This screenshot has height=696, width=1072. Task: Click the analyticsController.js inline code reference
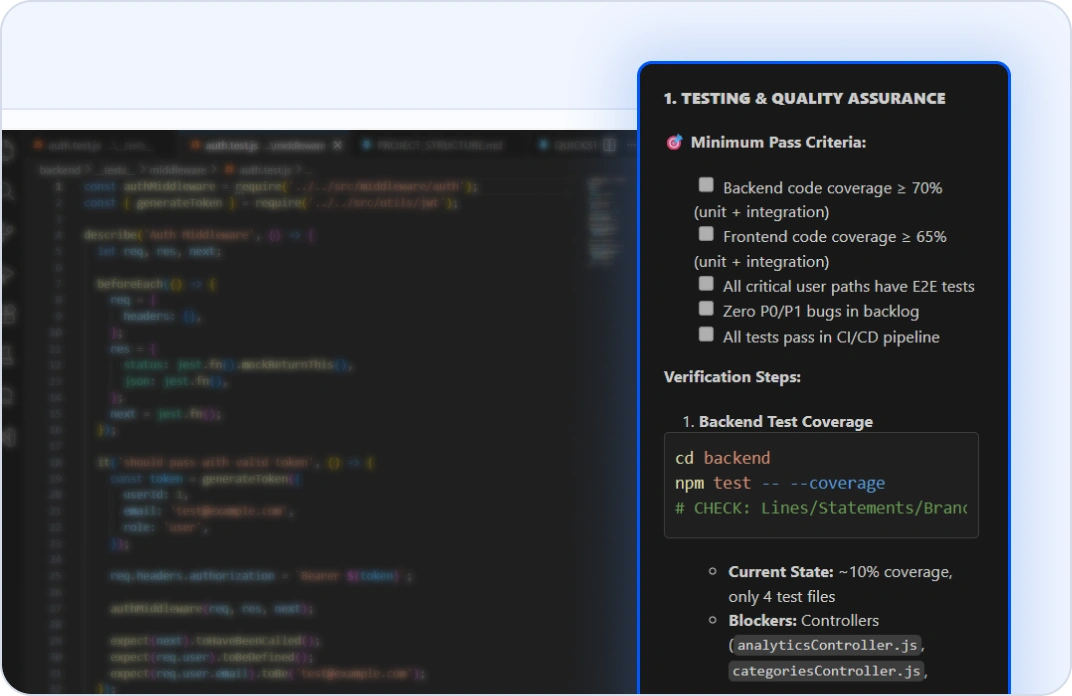click(x=828, y=645)
